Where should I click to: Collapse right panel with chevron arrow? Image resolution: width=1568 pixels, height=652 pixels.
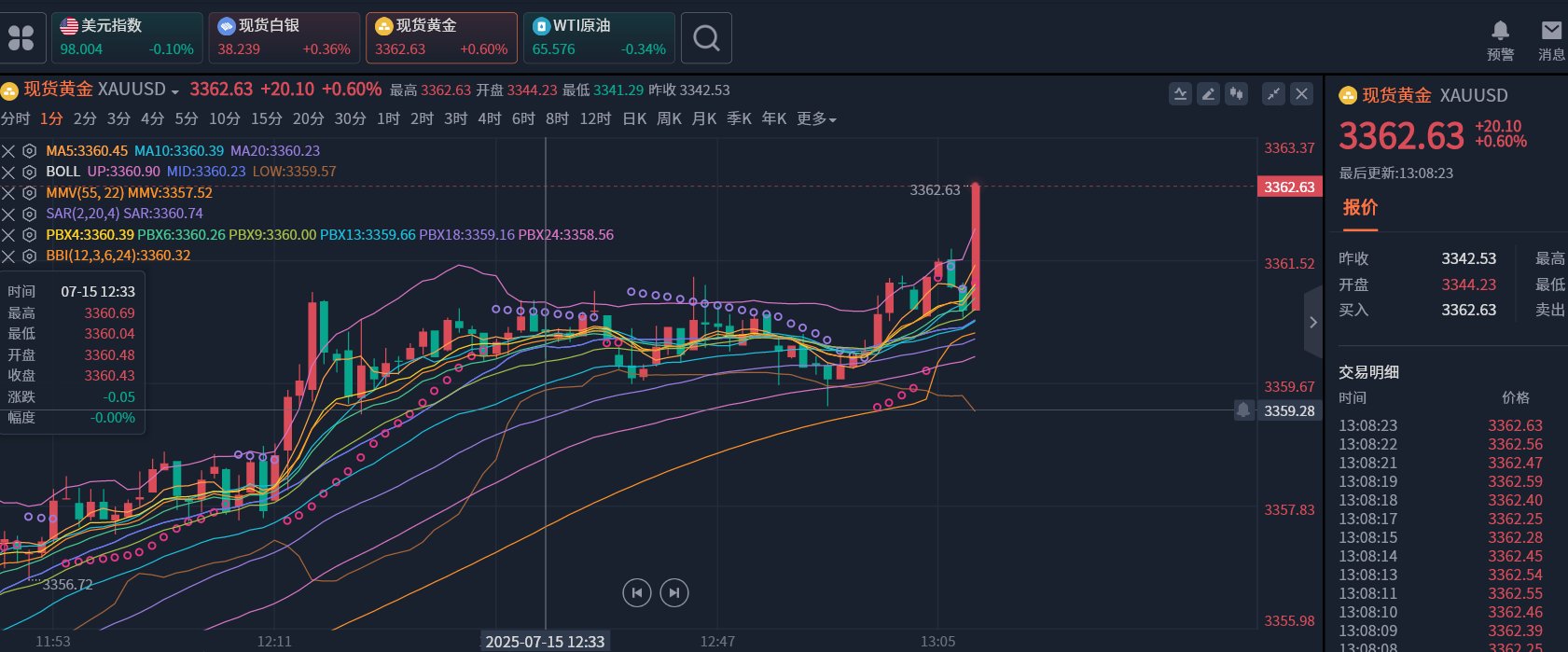point(1312,323)
